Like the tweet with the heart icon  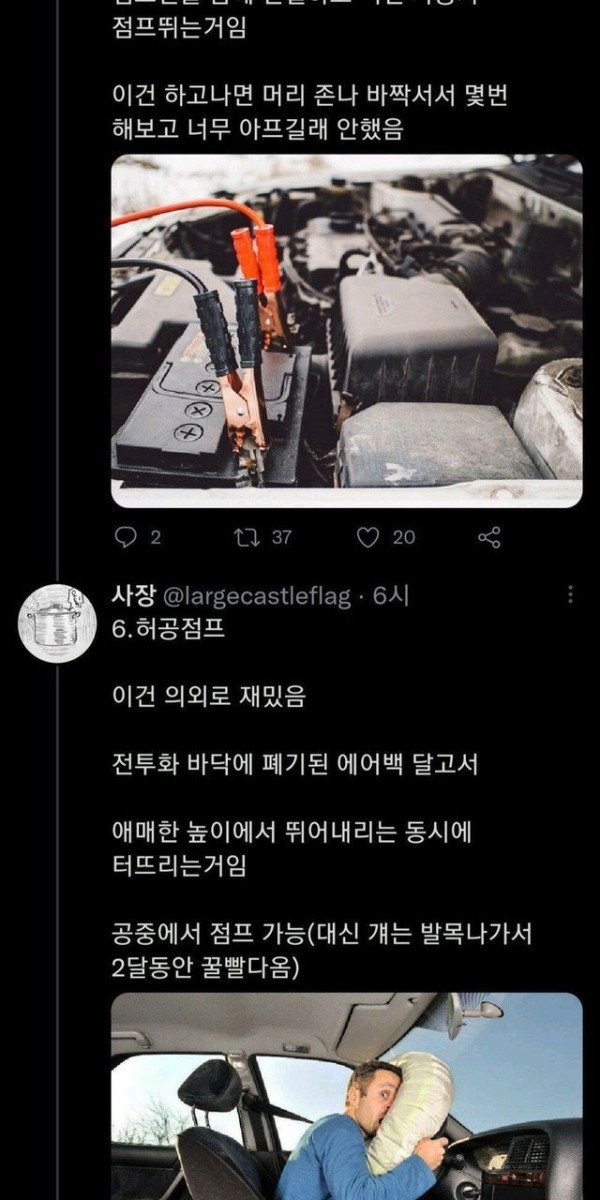click(368, 537)
